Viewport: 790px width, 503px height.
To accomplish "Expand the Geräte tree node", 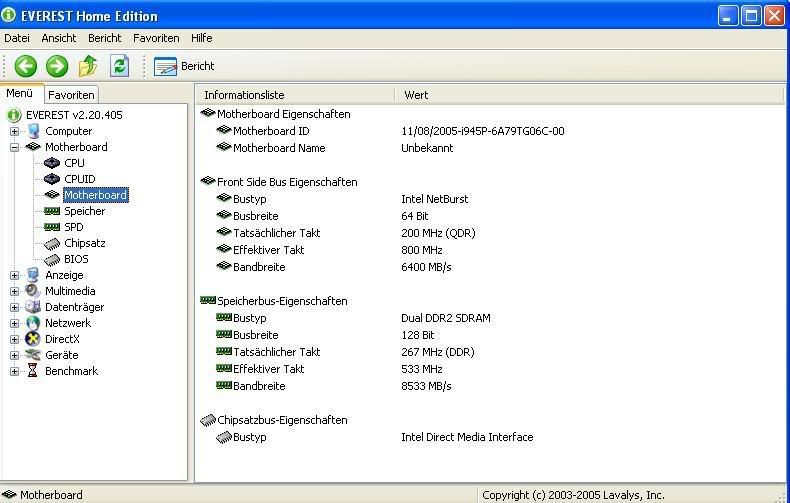I will coord(14,356).
